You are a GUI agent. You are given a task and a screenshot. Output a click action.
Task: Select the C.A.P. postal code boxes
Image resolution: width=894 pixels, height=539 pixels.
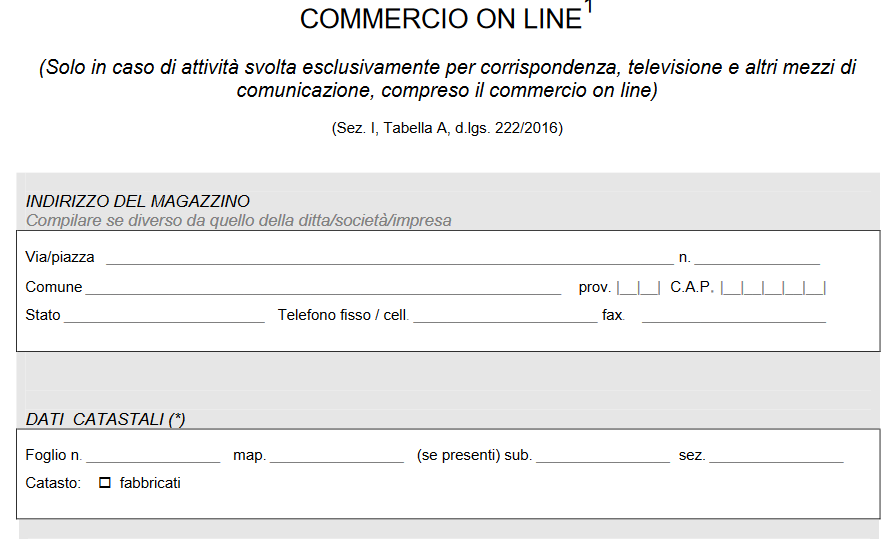pos(773,288)
